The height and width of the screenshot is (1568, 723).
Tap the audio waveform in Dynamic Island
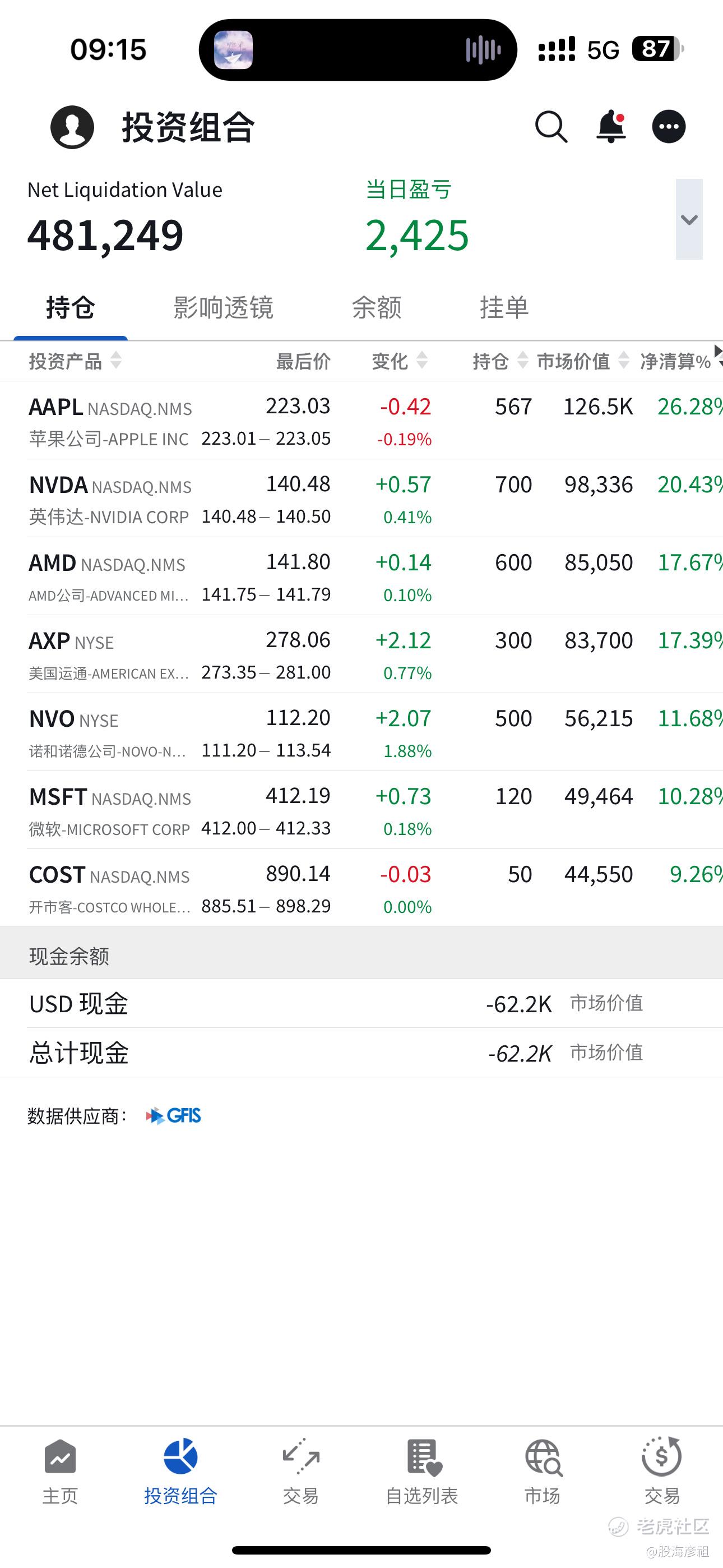483,50
